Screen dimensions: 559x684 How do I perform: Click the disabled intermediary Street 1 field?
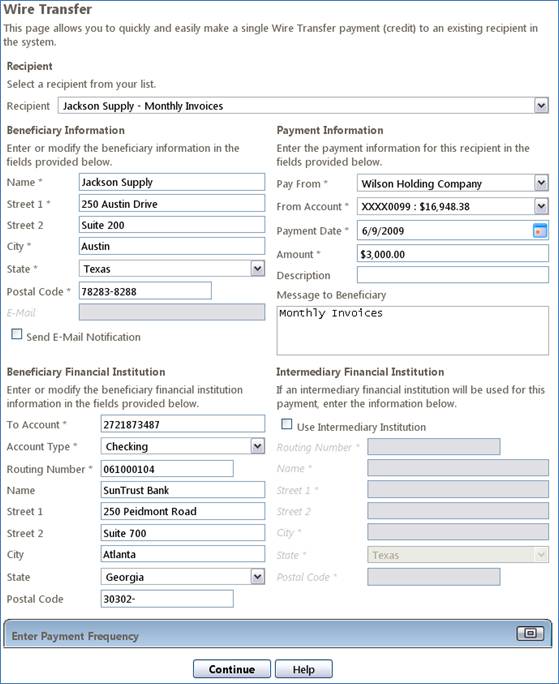coord(458,489)
